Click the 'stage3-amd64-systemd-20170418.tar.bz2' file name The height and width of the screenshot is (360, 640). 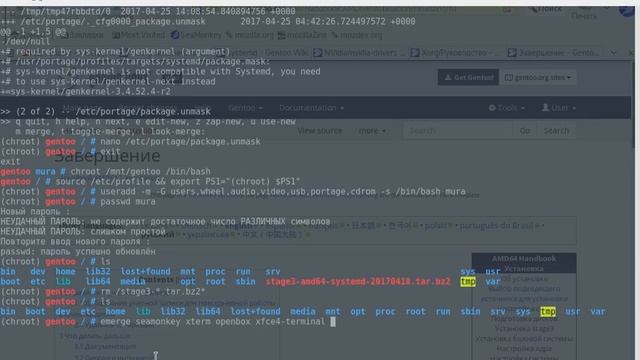pyautogui.click(x=358, y=282)
